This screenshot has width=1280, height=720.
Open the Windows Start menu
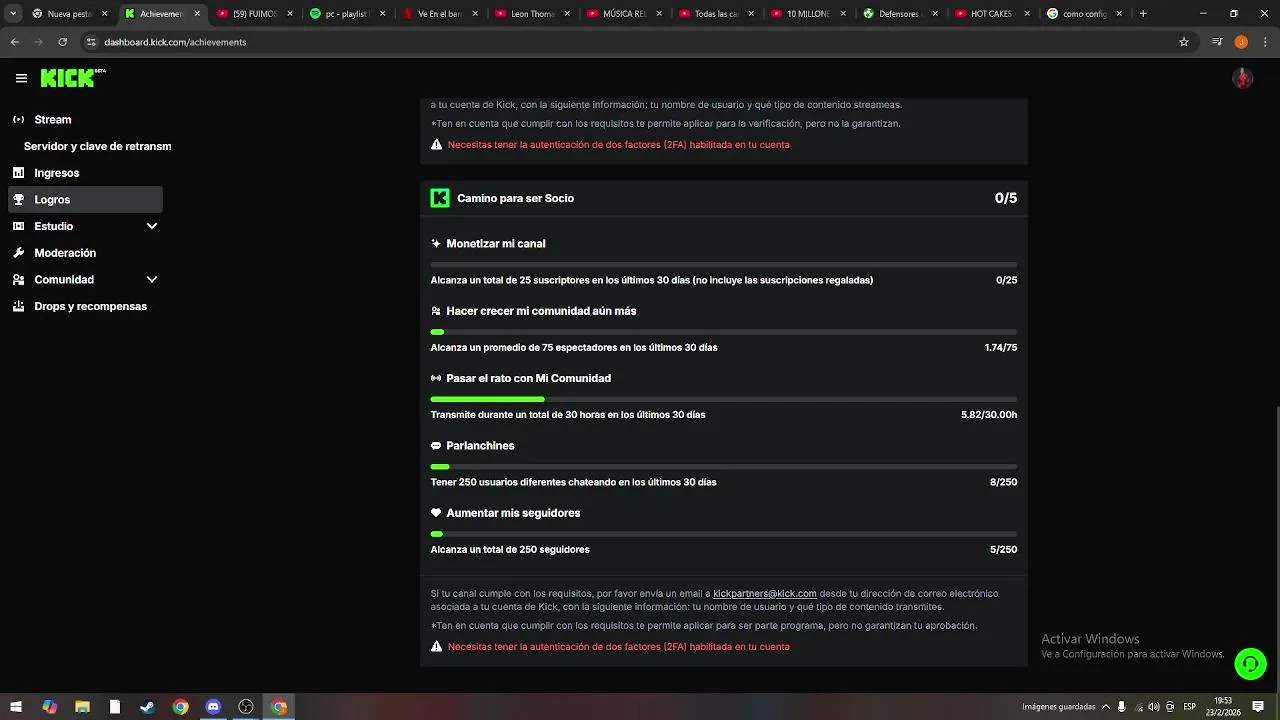(x=16, y=707)
